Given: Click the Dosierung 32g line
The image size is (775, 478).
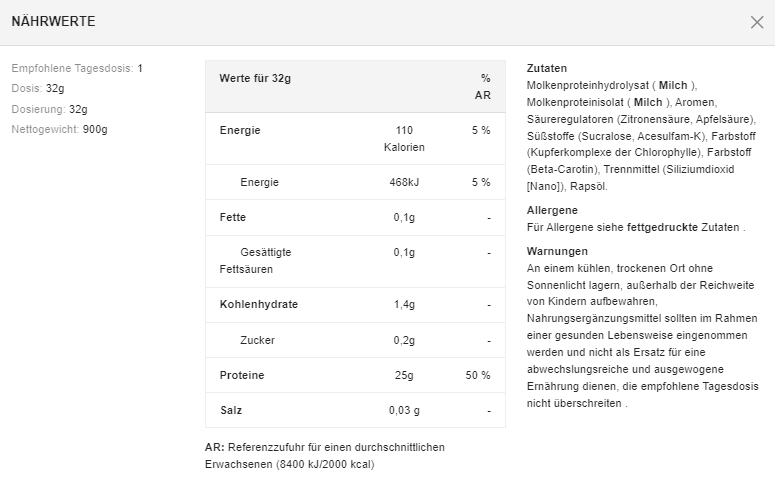Looking at the screenshot, I should [49, 109].
